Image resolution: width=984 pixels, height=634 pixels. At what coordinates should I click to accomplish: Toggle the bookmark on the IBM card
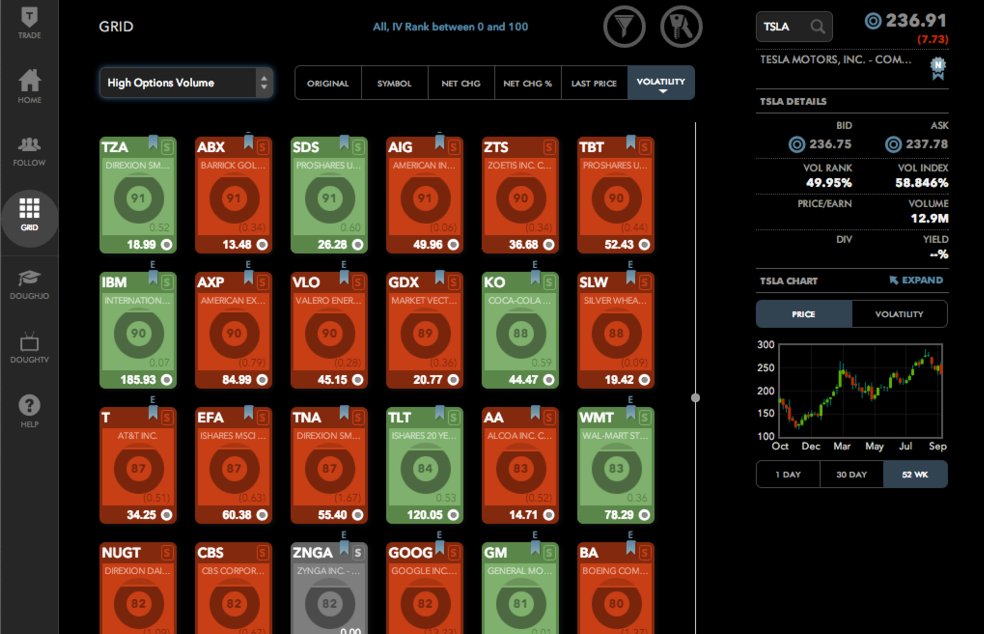[x=152, y=277]
